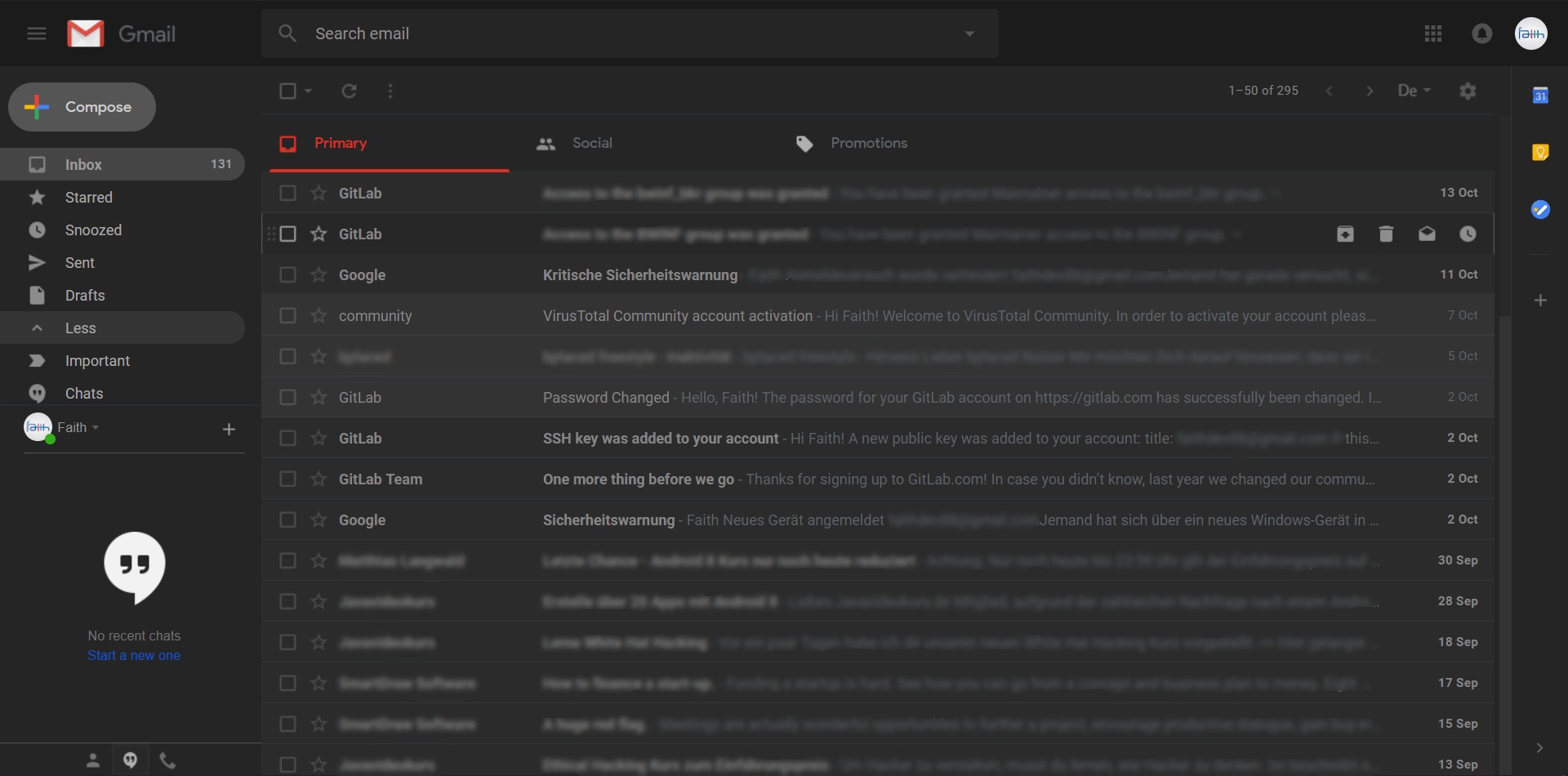The height and width of the screenshot is (776, 1568).
Task: Open the One more thing before we go email
Action: [x=878, y=479]
